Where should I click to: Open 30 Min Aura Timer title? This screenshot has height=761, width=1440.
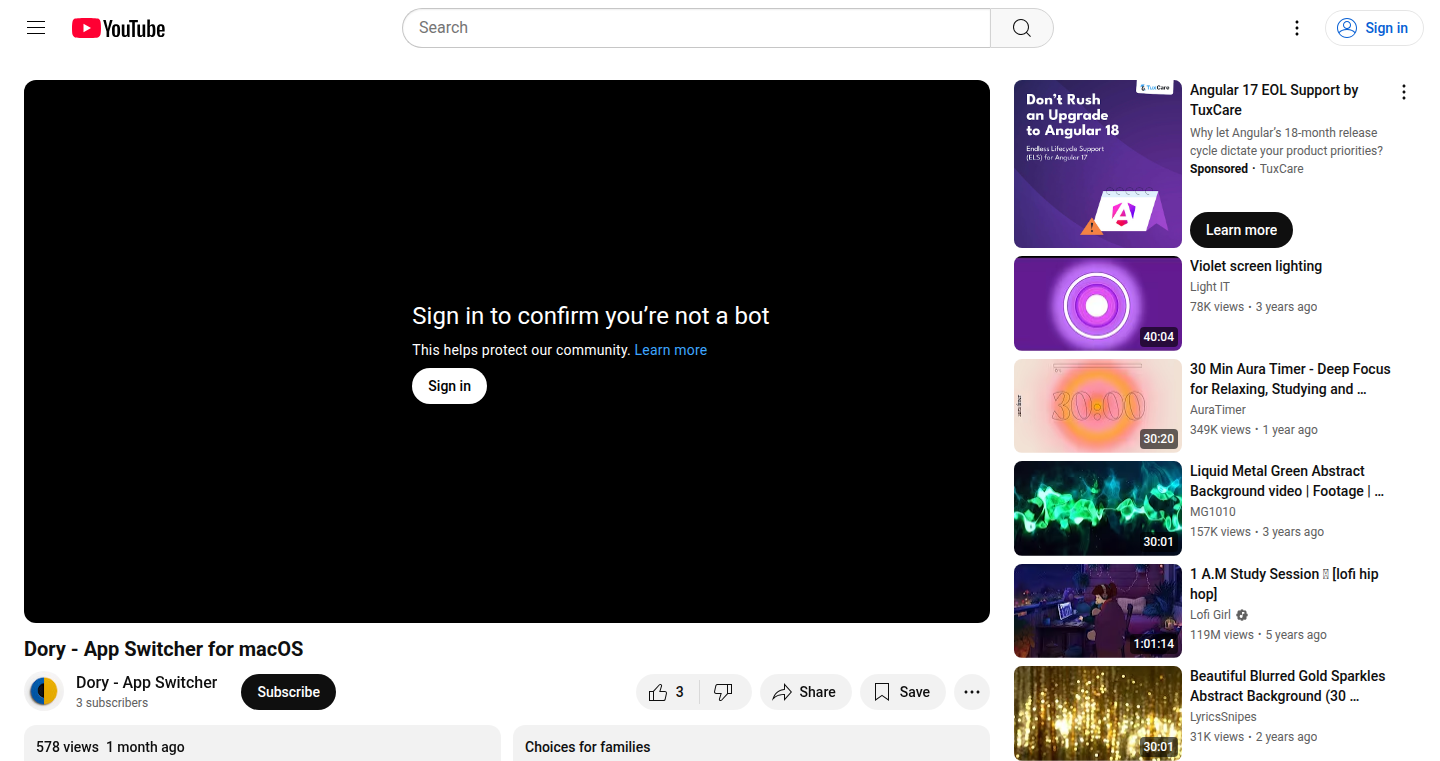point(1290,379)
